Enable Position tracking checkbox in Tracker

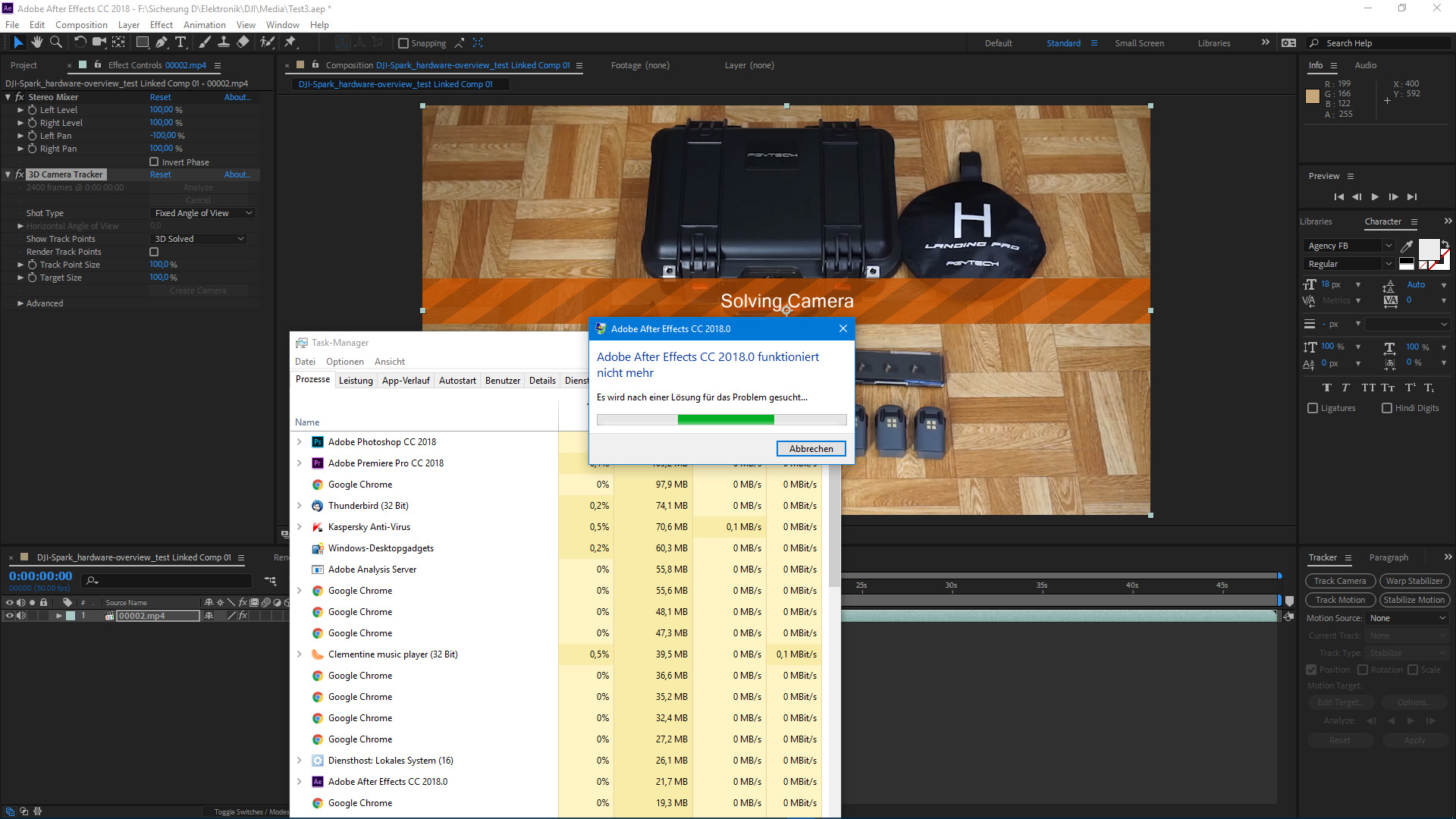pyautogui.click(x=1311, y=669)
